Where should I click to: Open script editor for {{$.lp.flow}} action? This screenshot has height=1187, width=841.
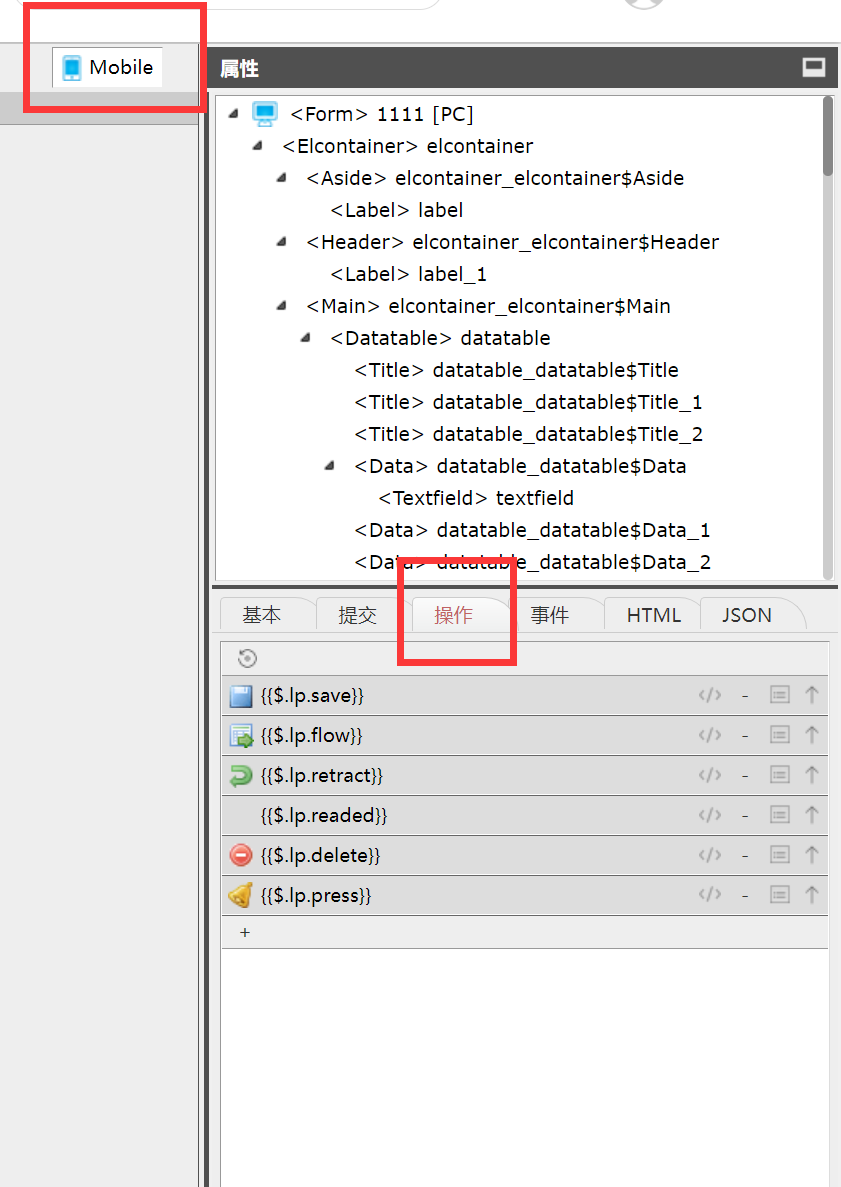pos(709,735)
